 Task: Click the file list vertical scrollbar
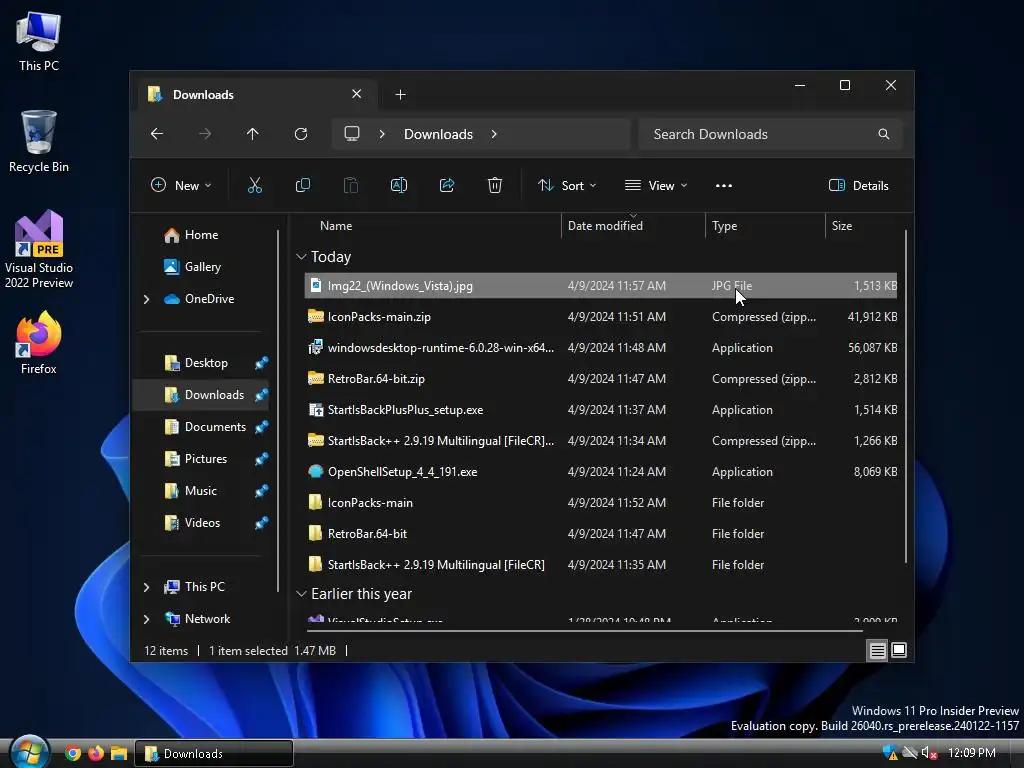tap(906, 396)
